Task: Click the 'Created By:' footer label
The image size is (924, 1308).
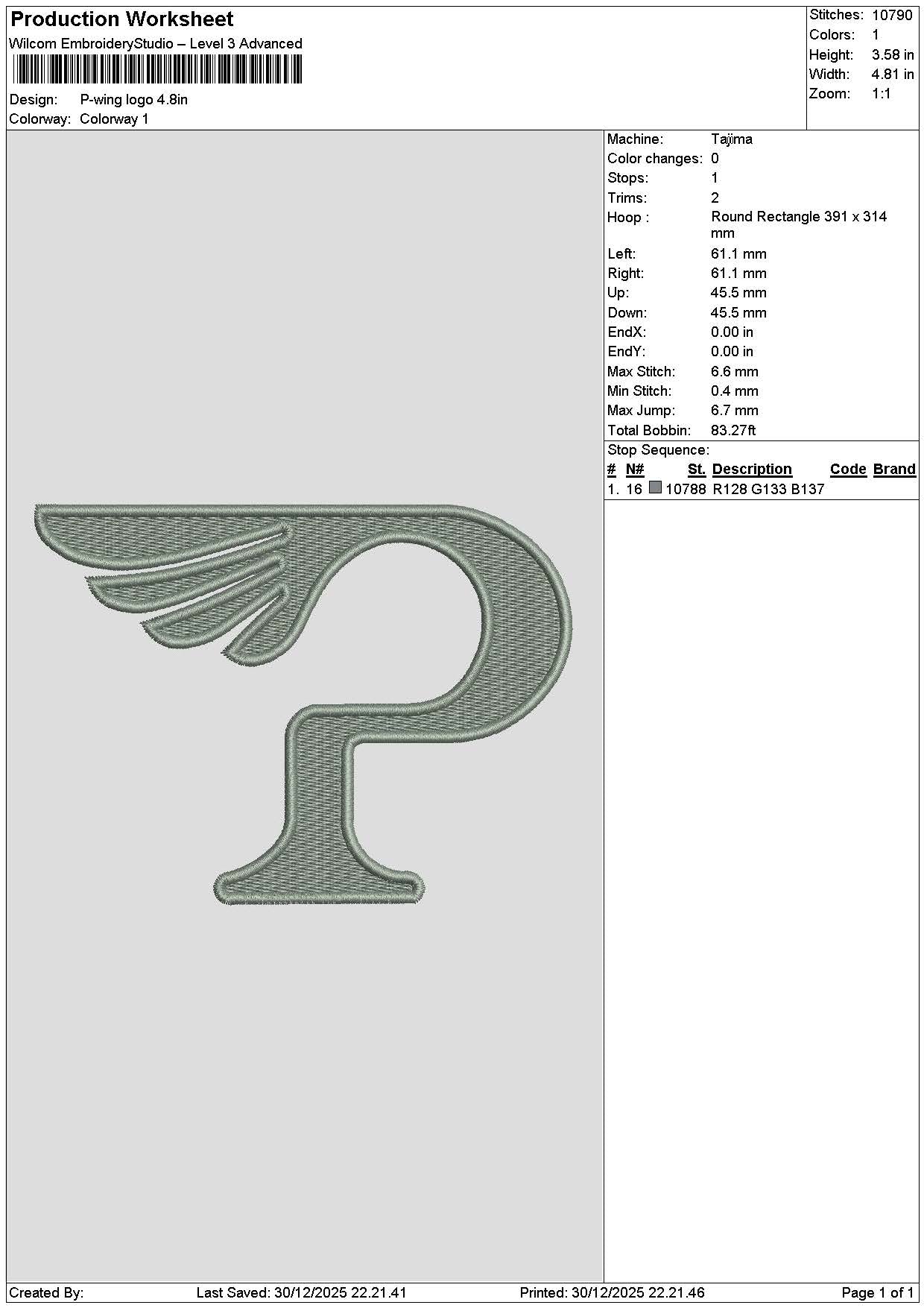Action: click(46, 1293)
